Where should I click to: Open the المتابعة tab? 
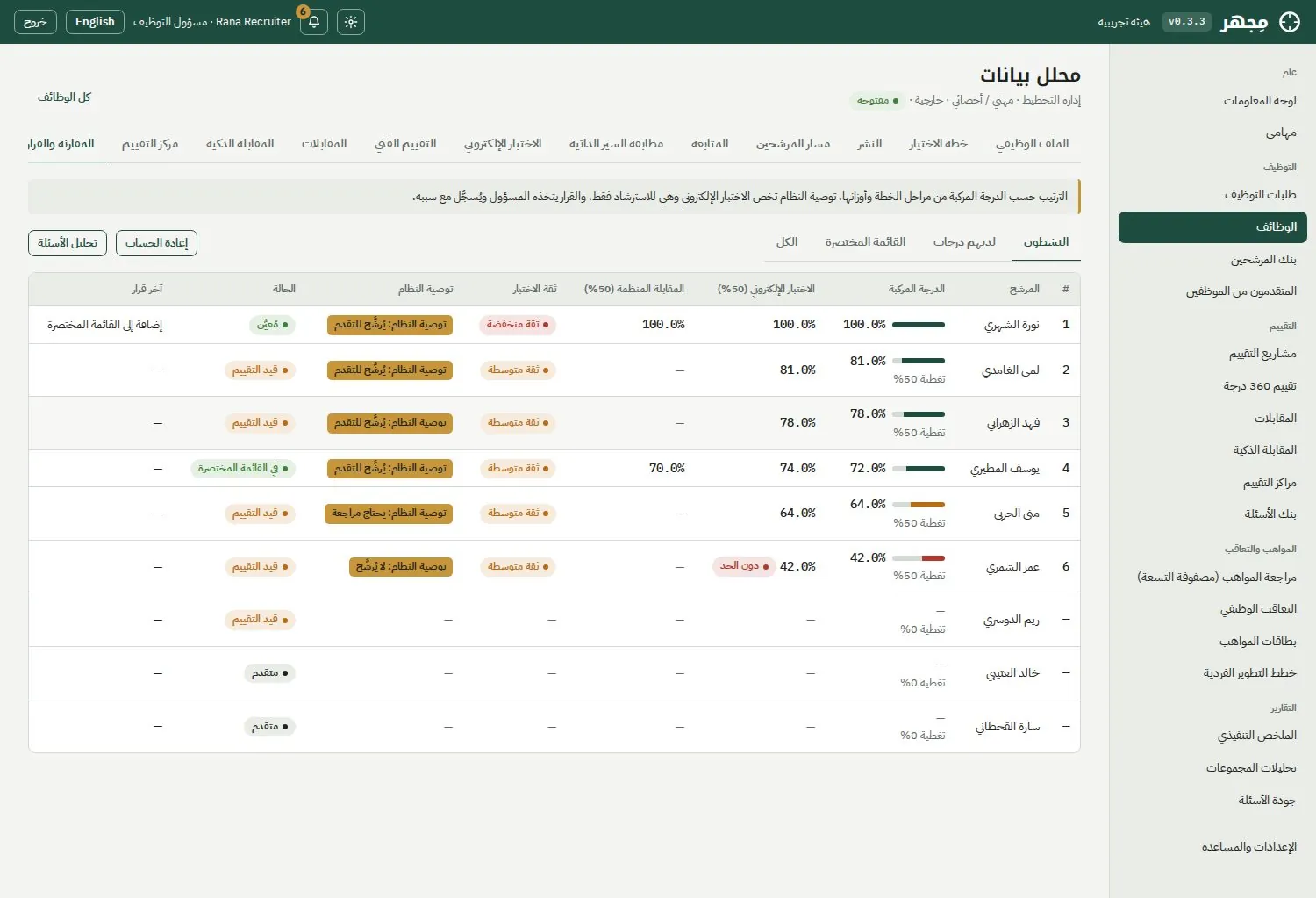(x=710, y=144)
